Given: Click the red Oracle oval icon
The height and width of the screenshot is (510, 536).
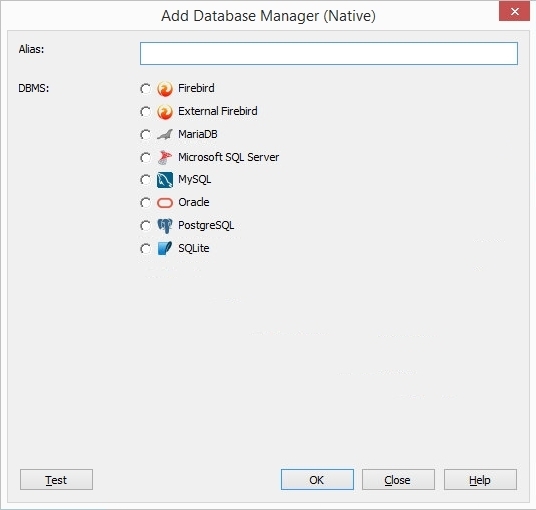Looking at the screenshot, I should pyautogui.click(x=165, y=203).
